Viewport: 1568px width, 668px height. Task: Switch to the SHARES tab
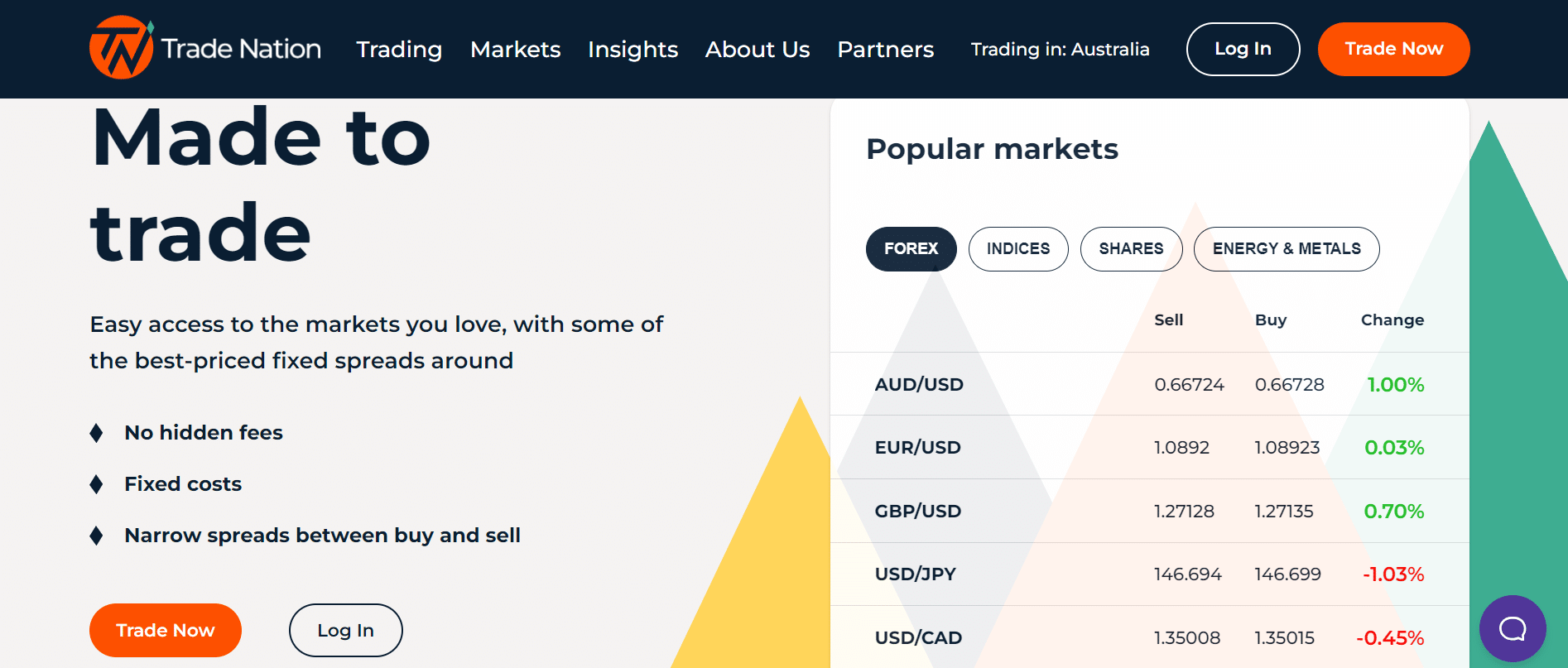[1131, 249]
